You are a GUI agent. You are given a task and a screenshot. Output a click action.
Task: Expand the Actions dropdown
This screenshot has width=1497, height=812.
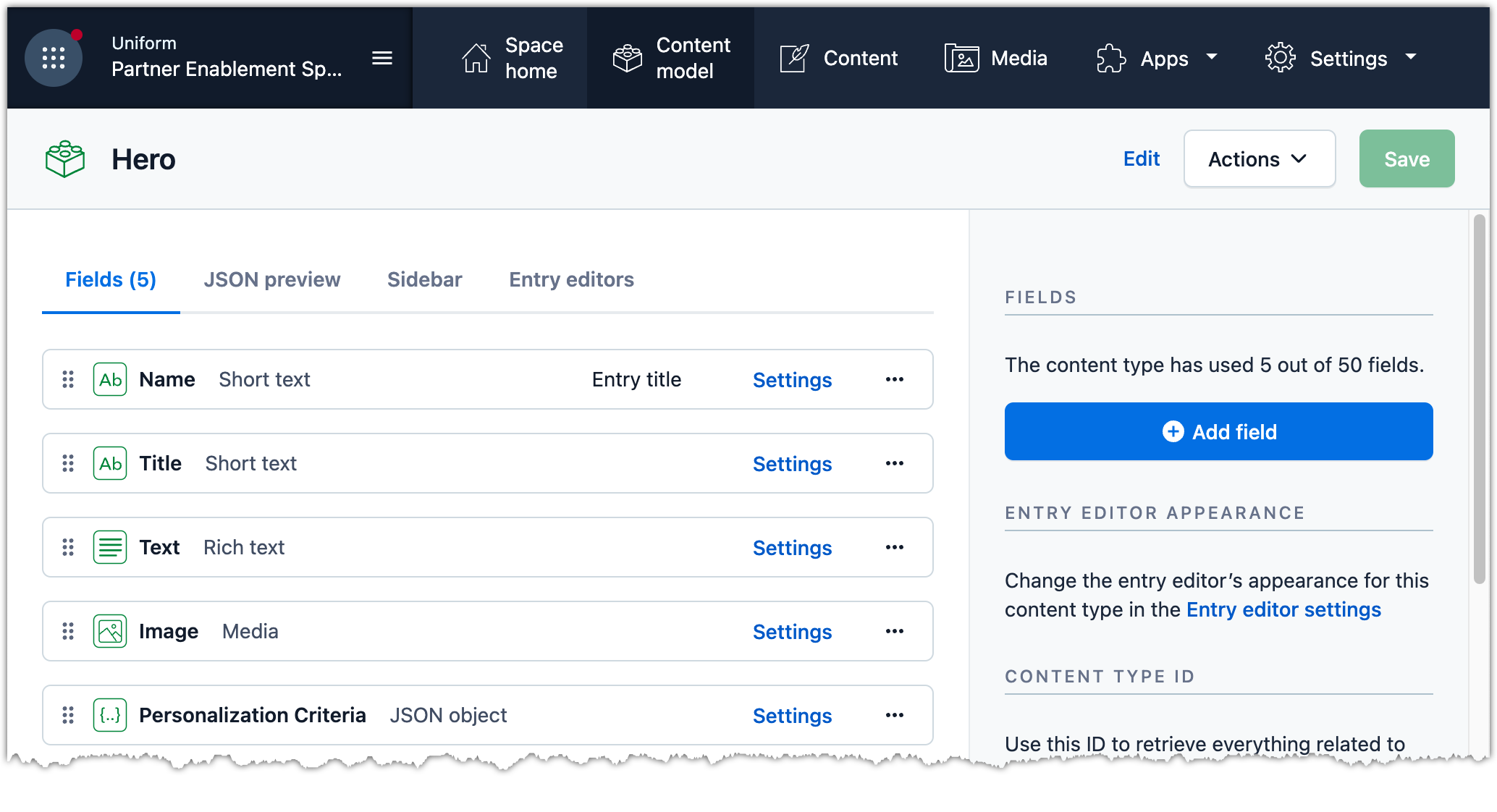(1259, 159)
